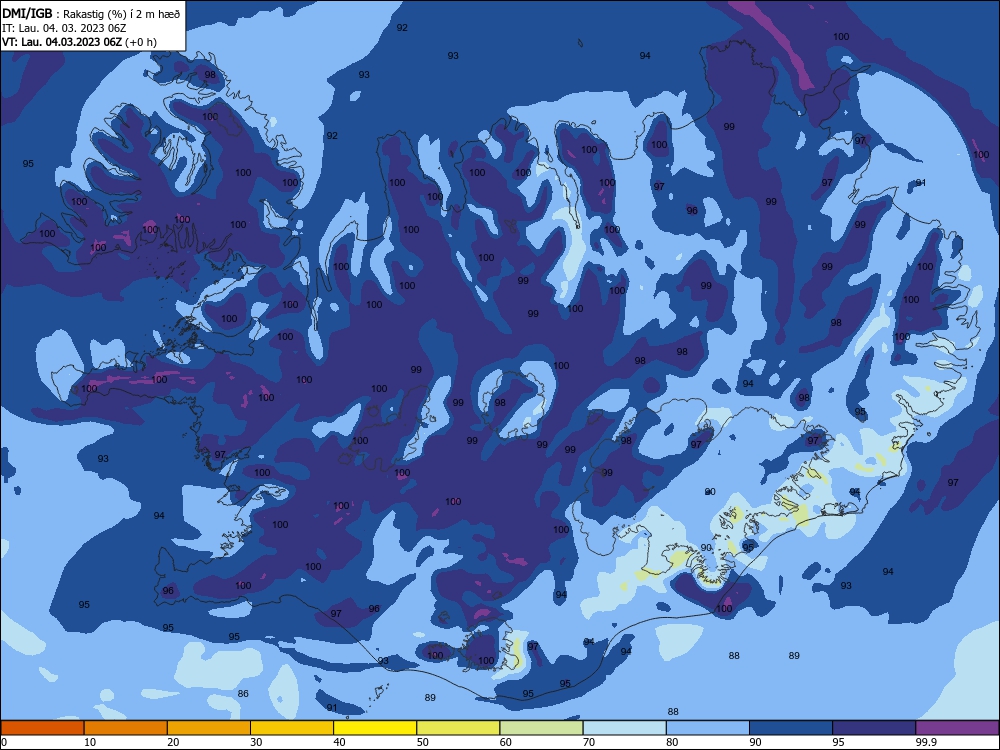Viewport: 1000px width, 750px height.
Task: Click the legend scale label '20'
Action: click(x=173, y=742)
